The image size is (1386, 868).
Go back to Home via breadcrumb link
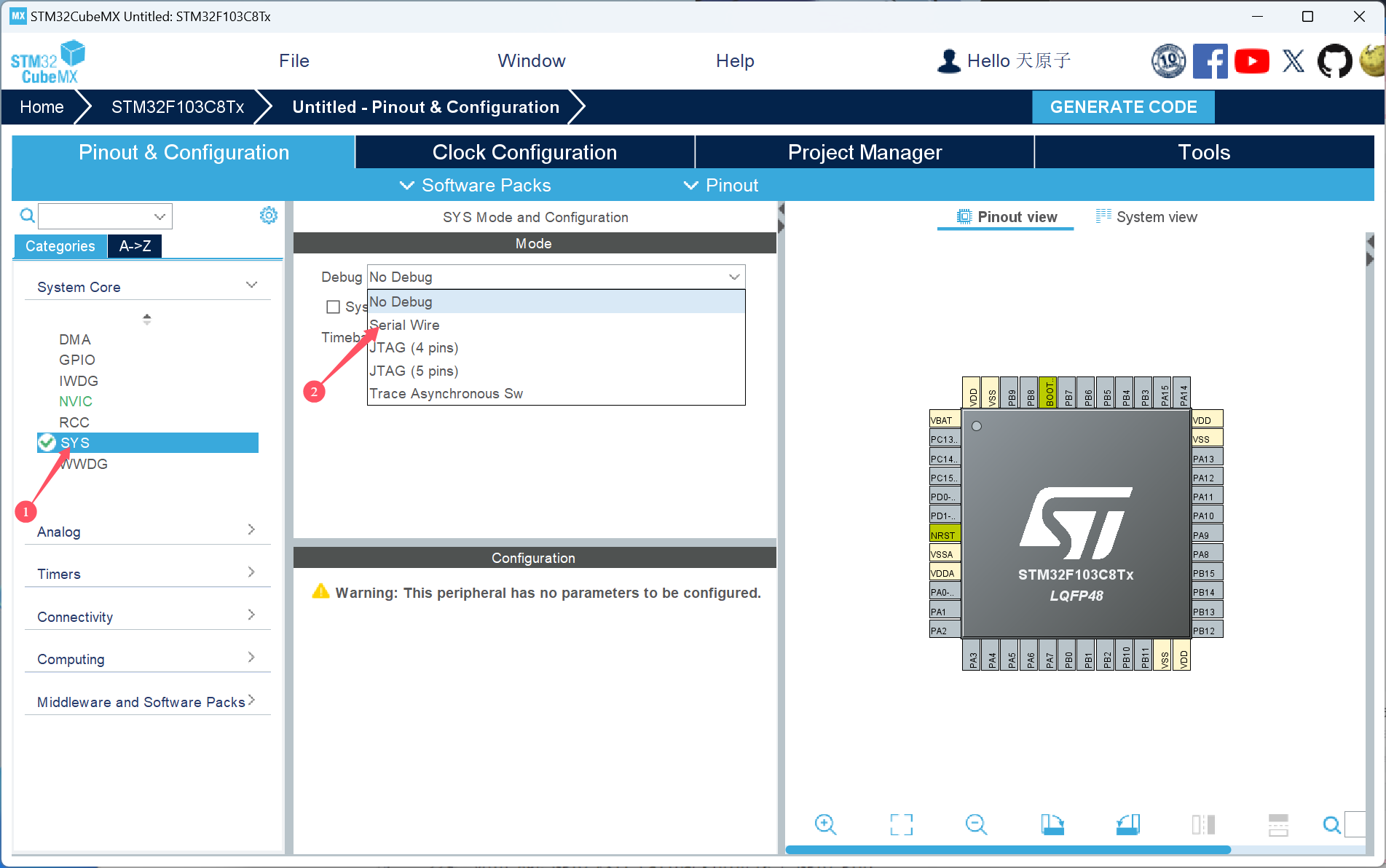[42, 107]
